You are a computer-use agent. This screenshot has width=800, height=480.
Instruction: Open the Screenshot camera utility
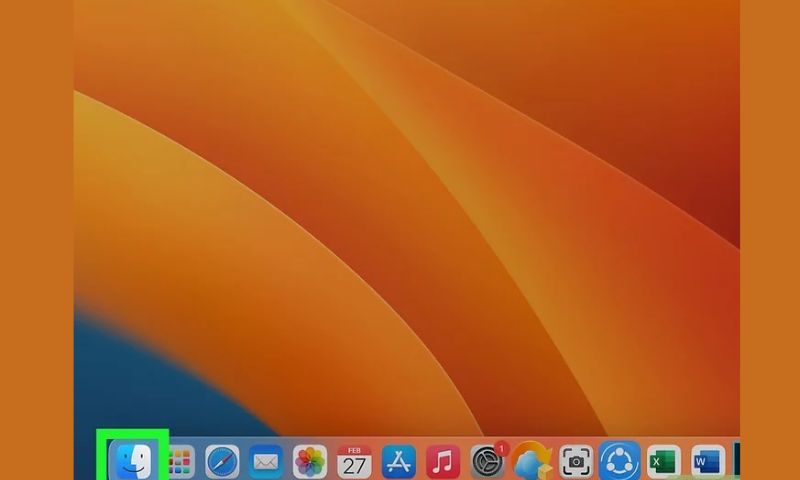[575, 462]
